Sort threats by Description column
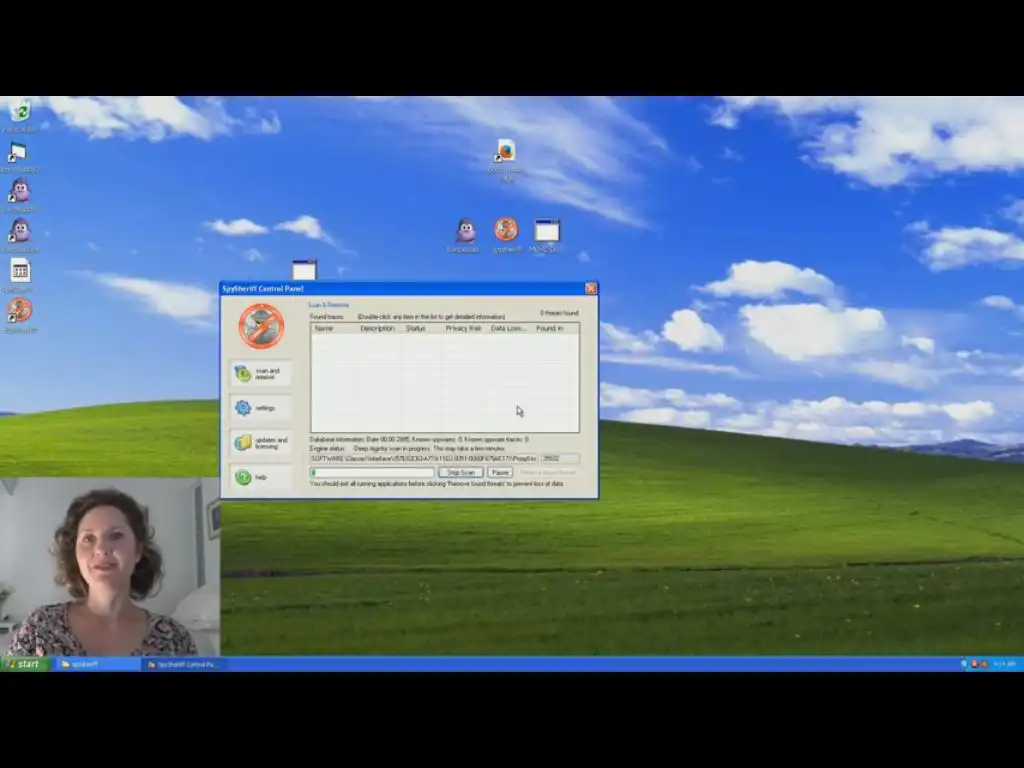1024x768 pixels. click(x=379, y=328)
